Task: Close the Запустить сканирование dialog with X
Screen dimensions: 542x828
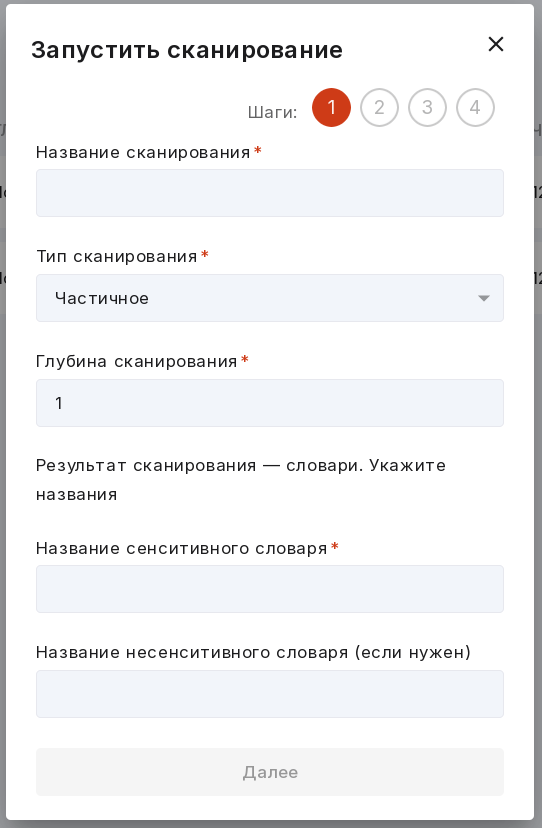Action: [496, 44]
